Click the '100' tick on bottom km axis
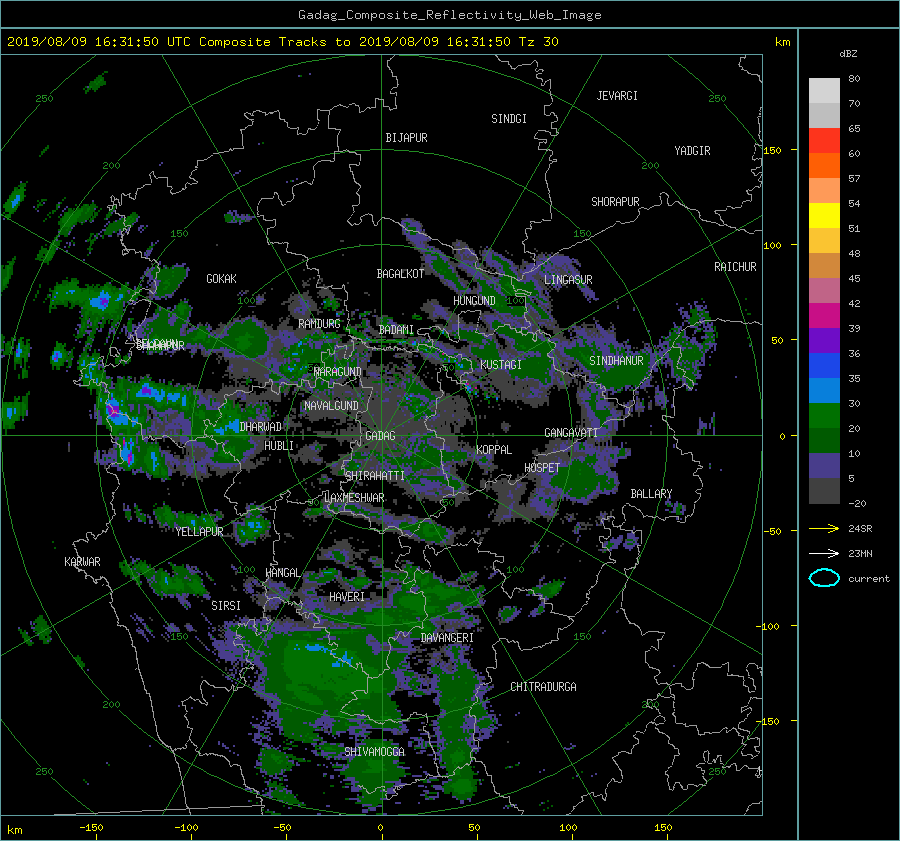900x841 pixels. 568,828
